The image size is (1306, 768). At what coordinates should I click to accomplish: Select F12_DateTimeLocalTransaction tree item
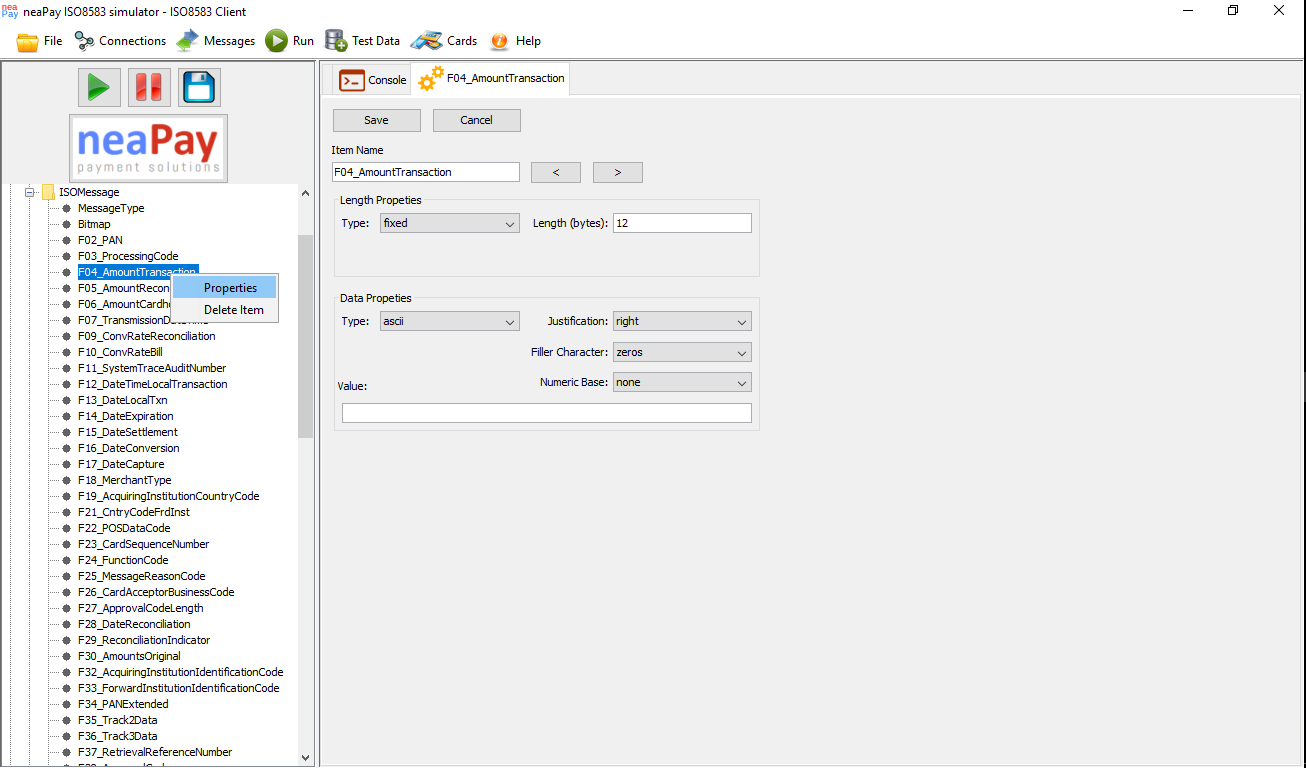click(x=152, y=384)
